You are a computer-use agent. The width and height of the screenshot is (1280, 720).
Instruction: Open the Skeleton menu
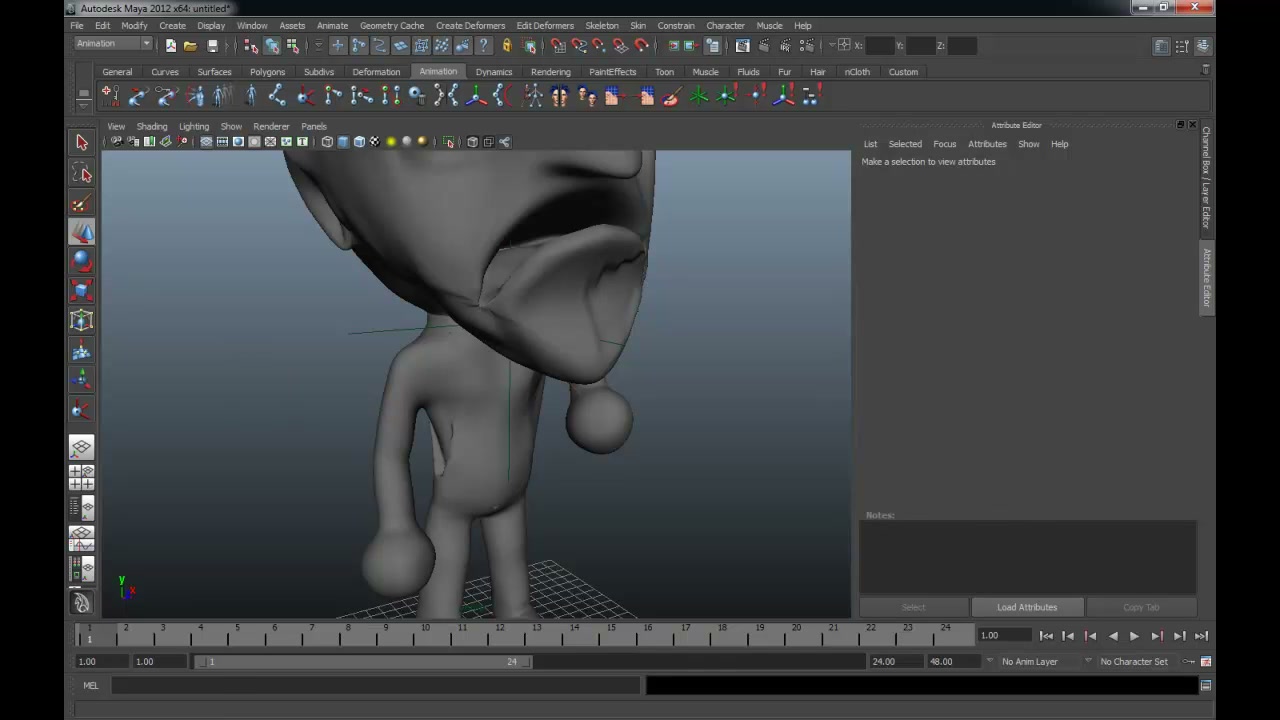(x=601, y=26)
